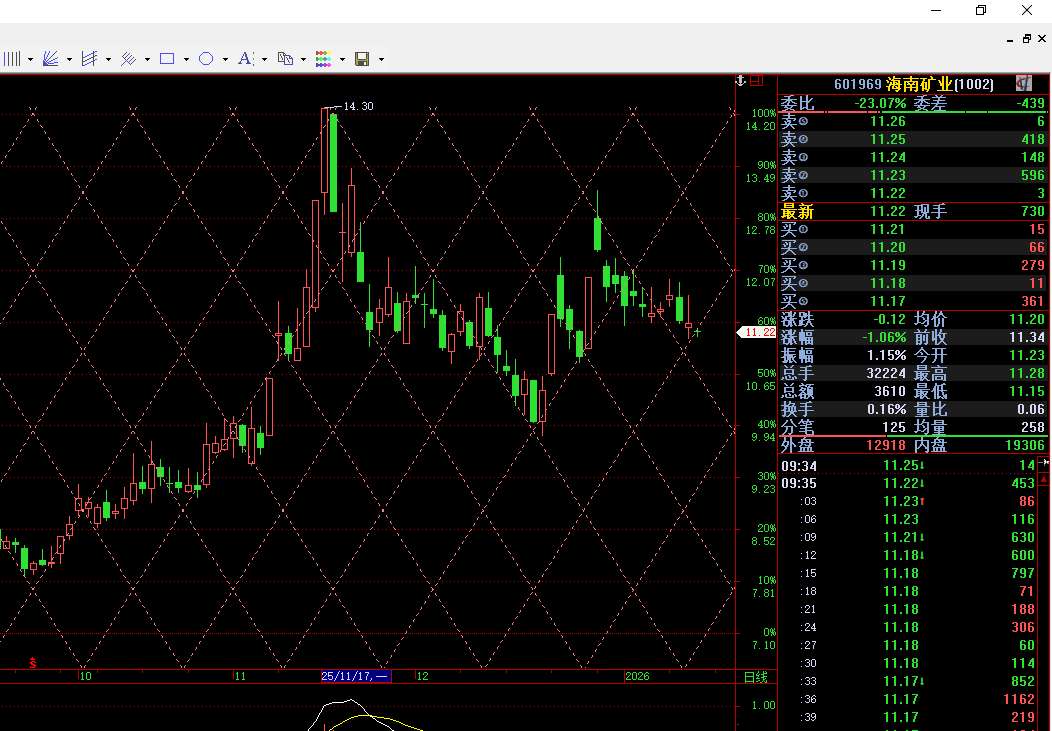
Task: Click the red arrow on tick list scrollbar
Action: pyautogui.click(x=1044, y=480)
